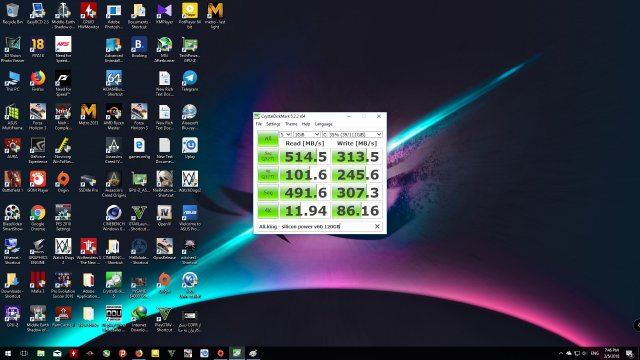Screen dimensions: 640x360
Task: Open the Language menu in CrystalDiskMark
Action: (x=324, y=124)
